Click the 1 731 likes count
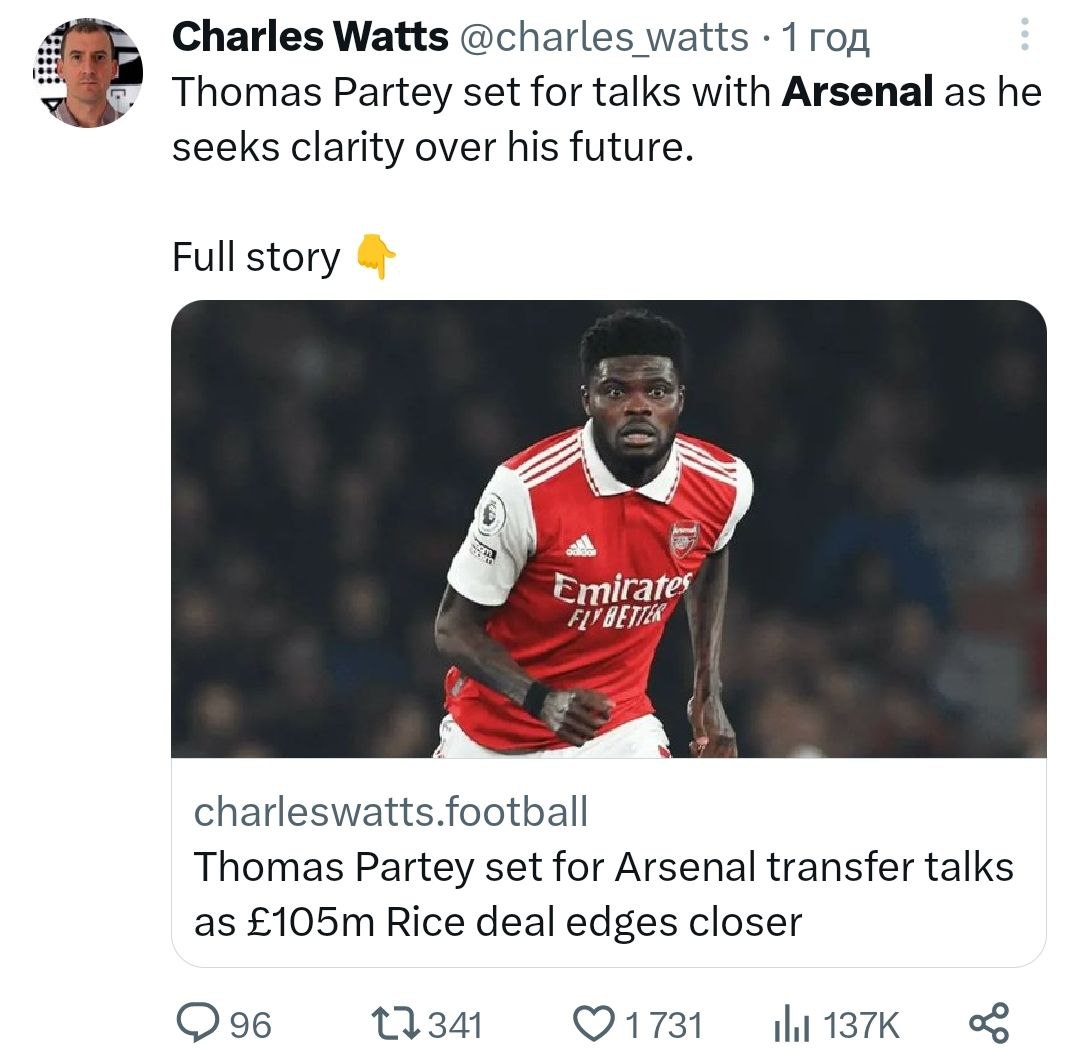The image size is (1080, 1053). point(664,1025)
